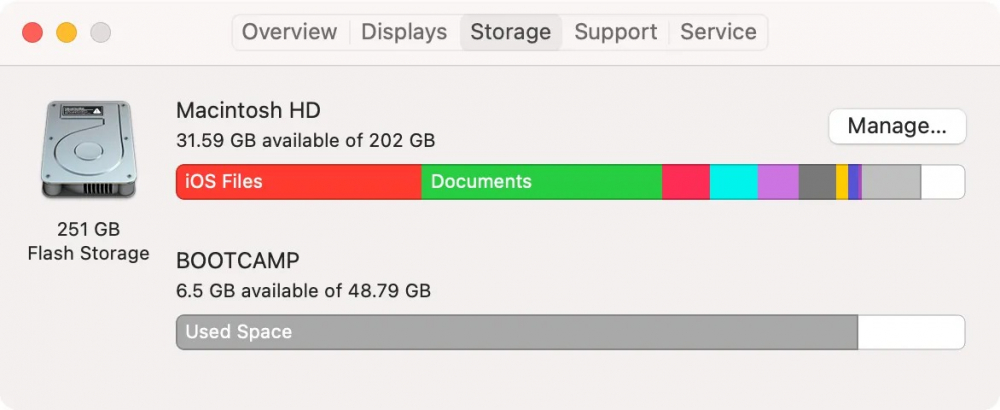The width and height of the screenshot is (1000, 410).
Task: Select the Storage tab
Action: point(510,32)
